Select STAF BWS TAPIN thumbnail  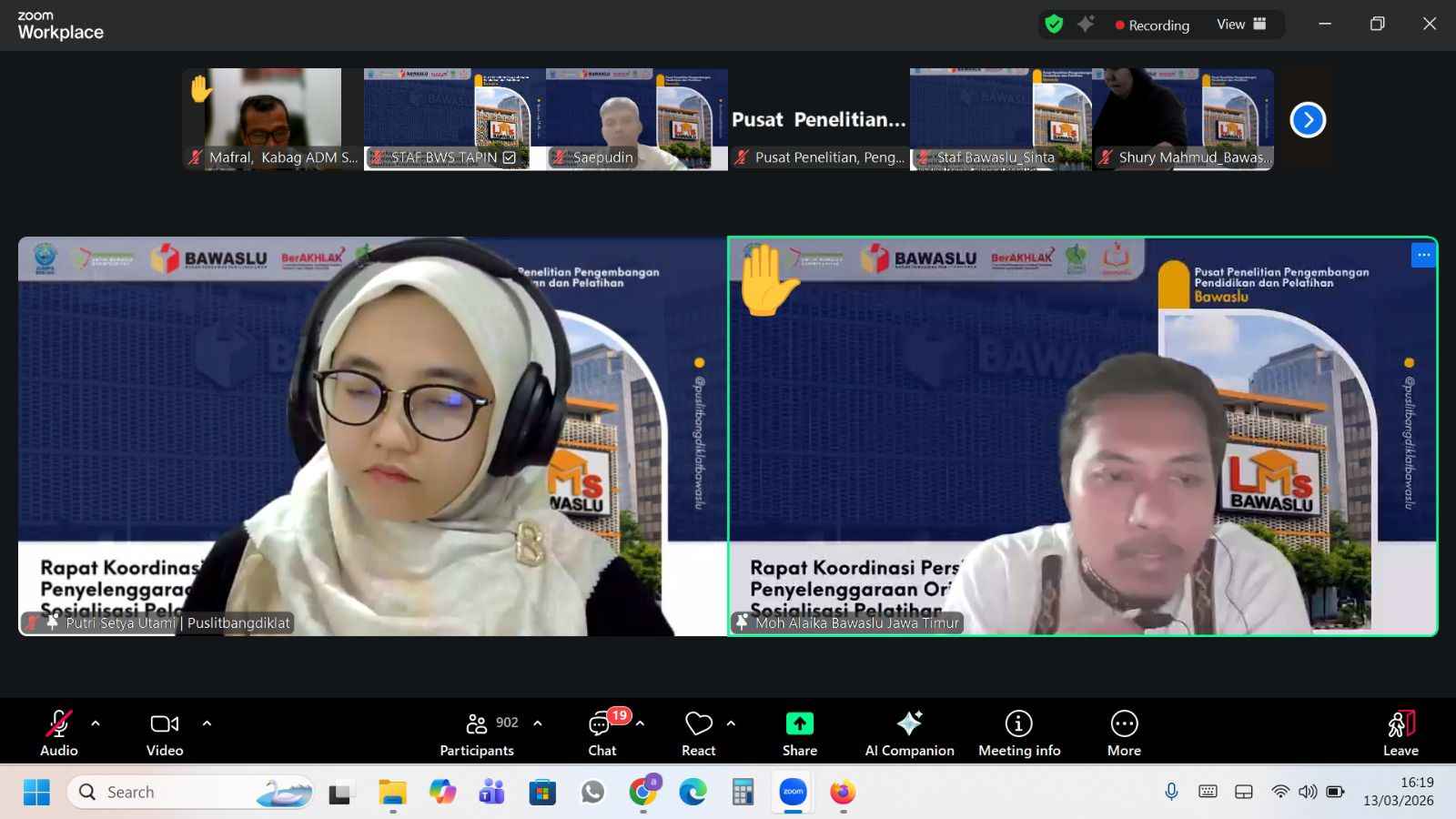454,119
